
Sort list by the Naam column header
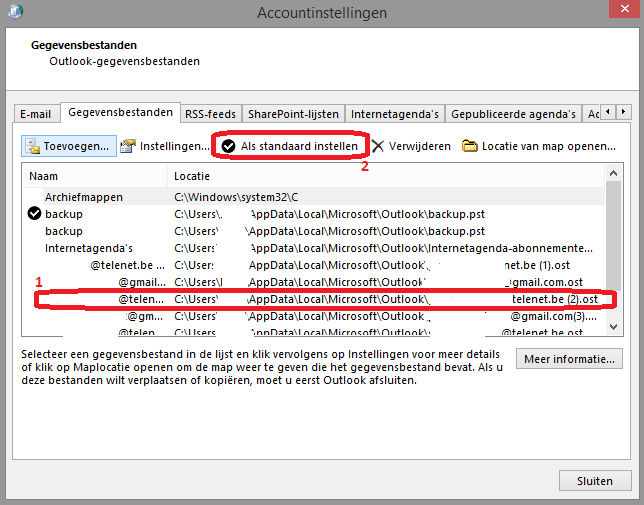click(95, 175)
